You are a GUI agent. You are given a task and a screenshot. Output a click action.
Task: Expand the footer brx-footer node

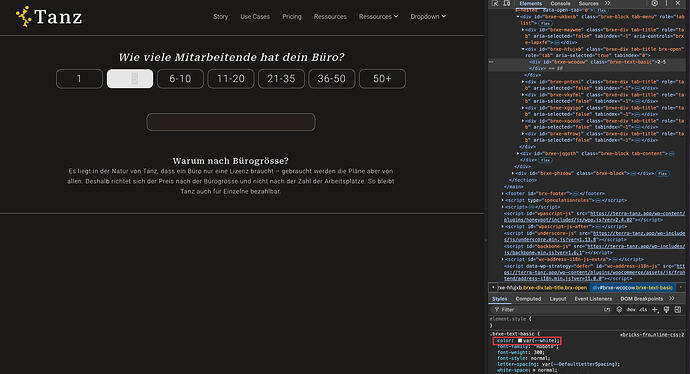(x=503, y=194)
